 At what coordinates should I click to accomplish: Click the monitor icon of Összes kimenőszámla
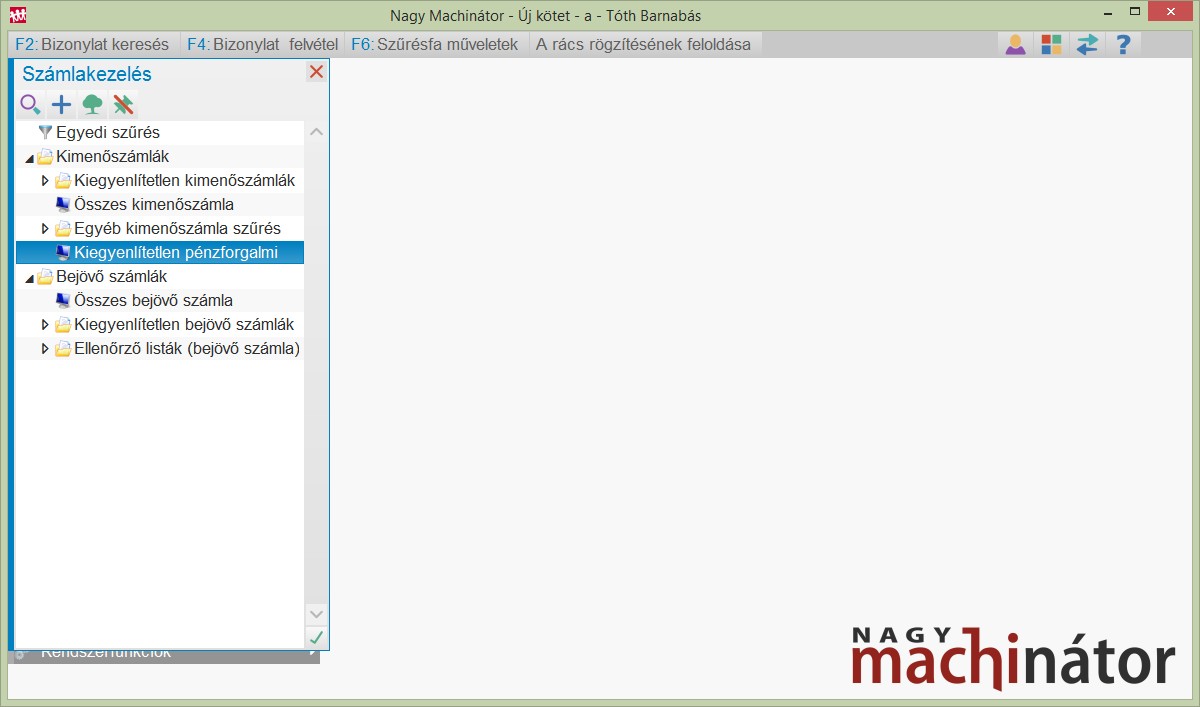point(63,204)
